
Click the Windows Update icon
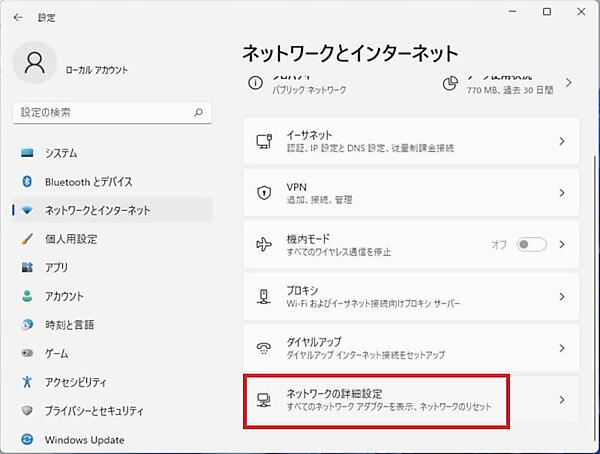27,439
